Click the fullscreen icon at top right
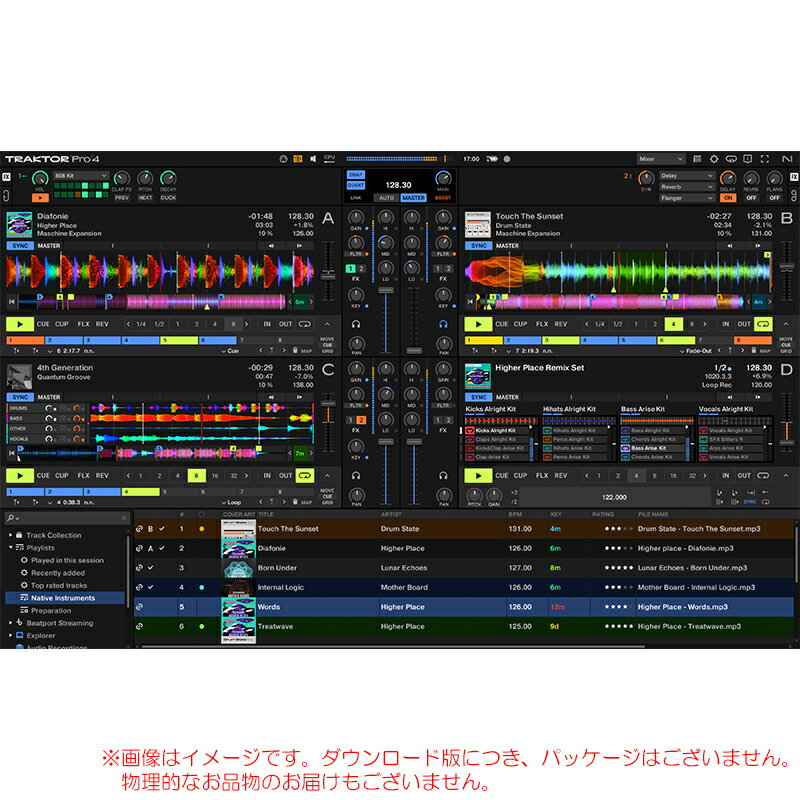This screenshot has width=800, height=800. click(764, 158)
